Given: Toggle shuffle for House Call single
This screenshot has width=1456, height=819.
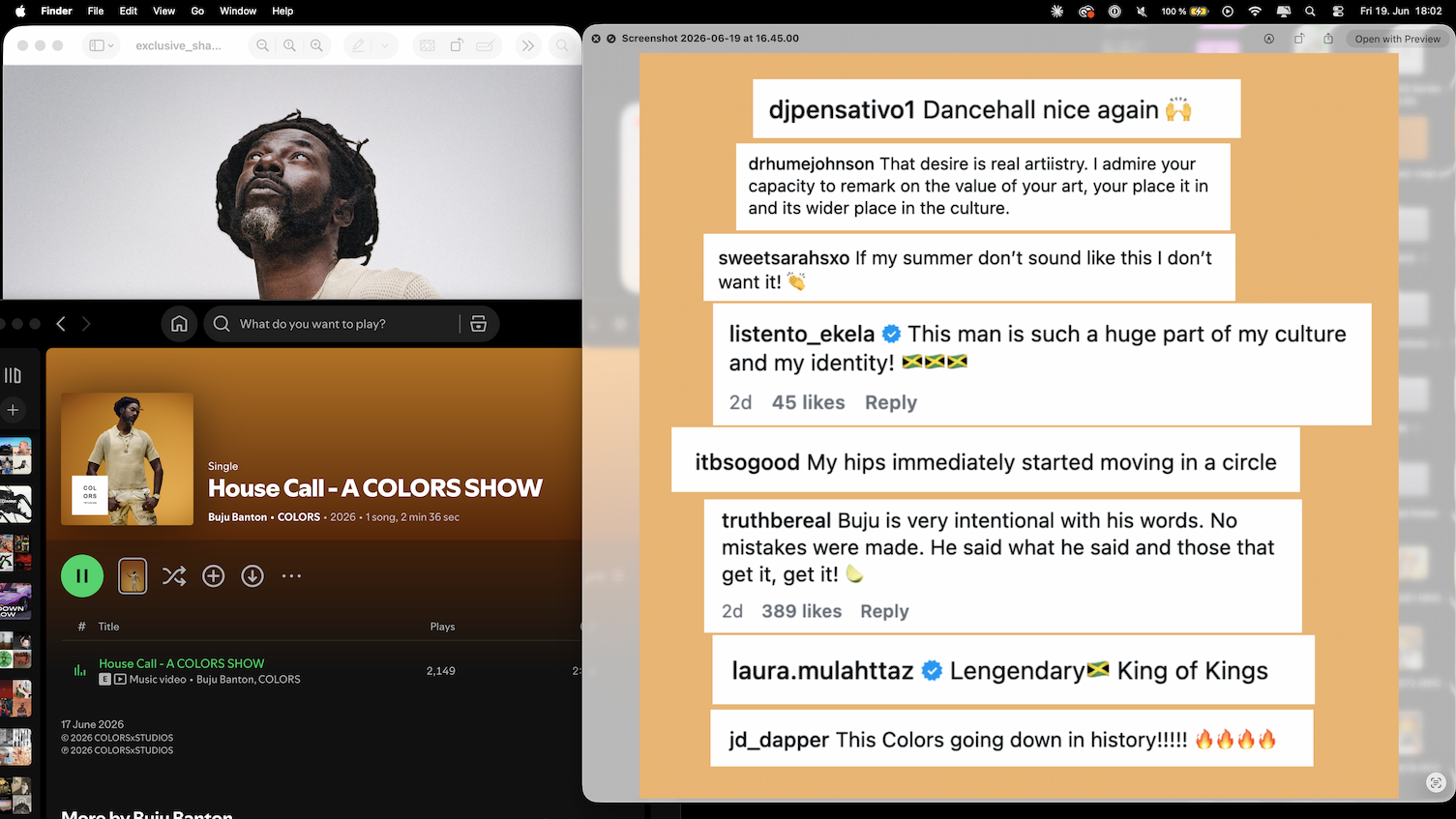Looking at the screenshot, I should pos(174,576).
